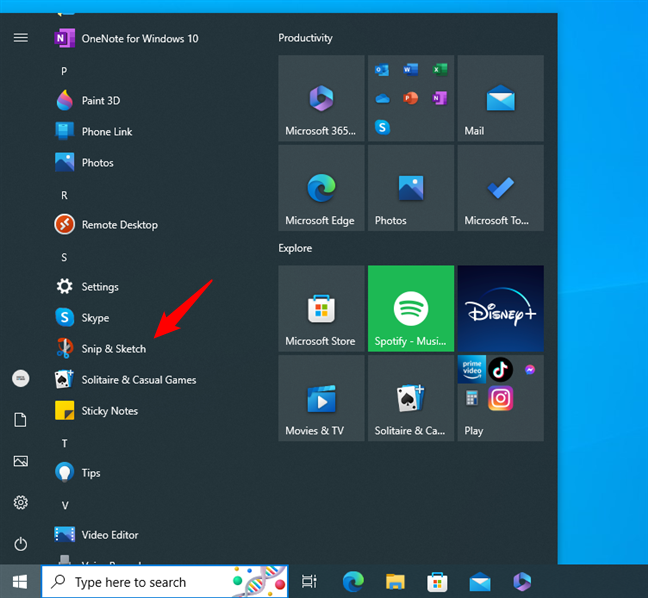648x598 pixels.
Task: Click the Explore group heading
Action: (x=295, y=248)
